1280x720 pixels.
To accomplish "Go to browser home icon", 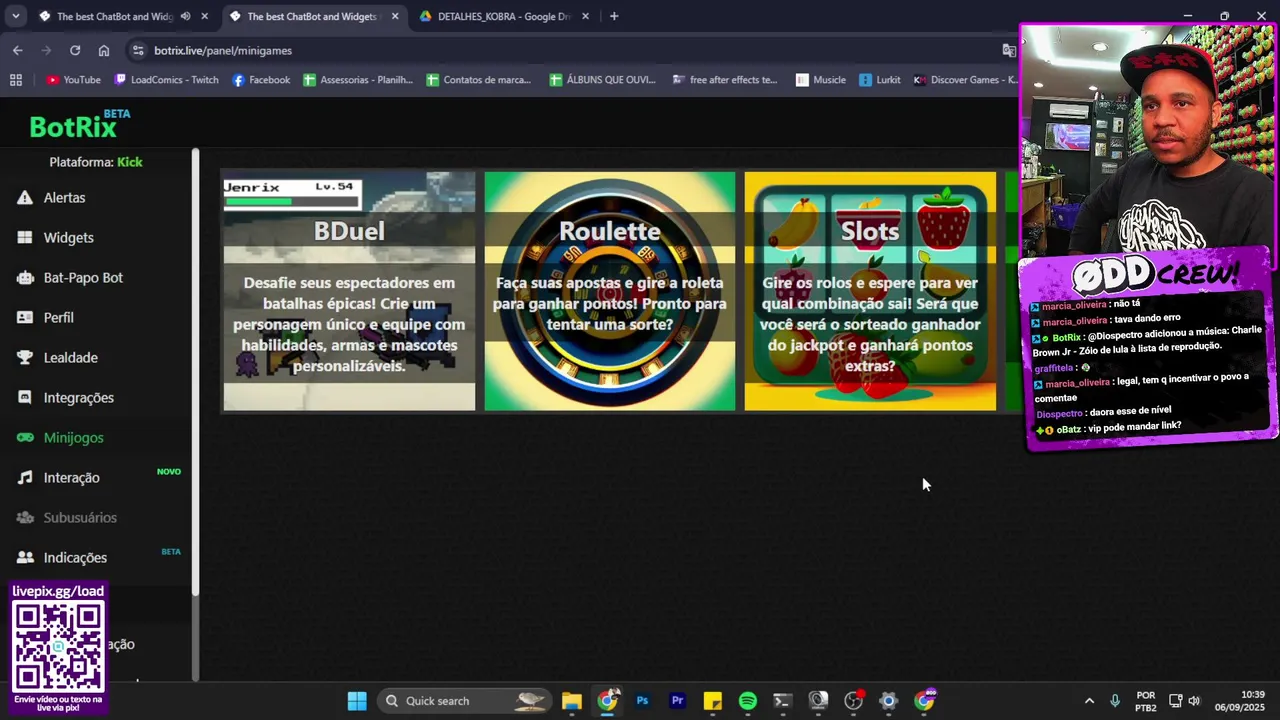I will click(x=104, y=50).
